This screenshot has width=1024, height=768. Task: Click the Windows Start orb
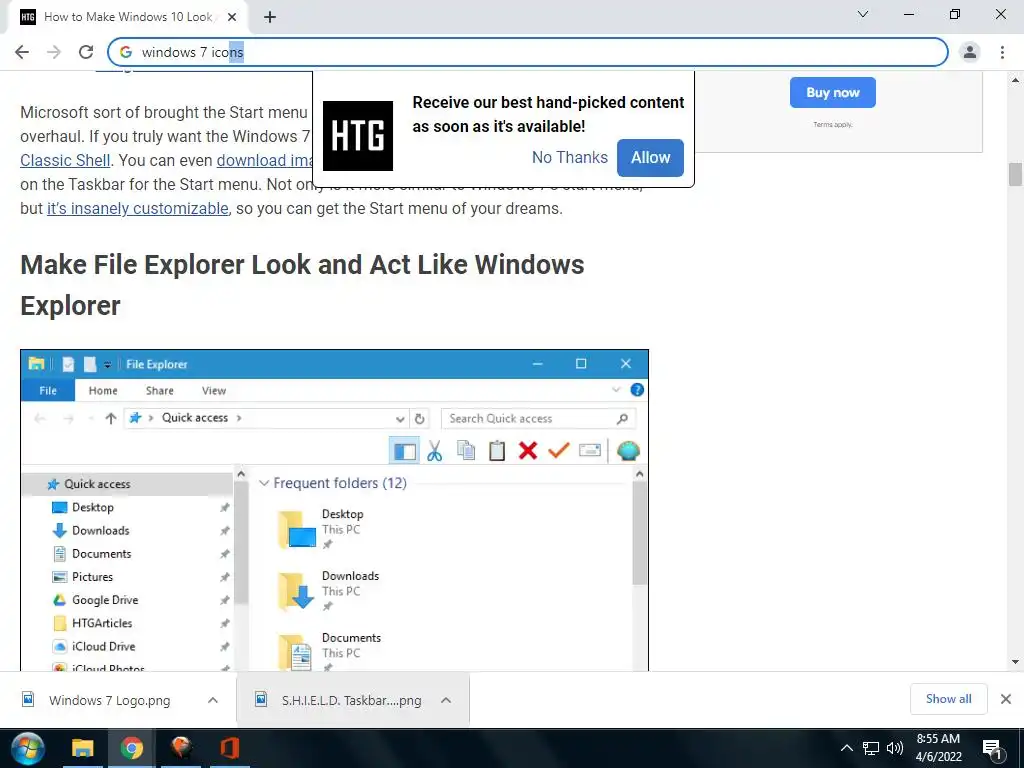click(27, 748)
